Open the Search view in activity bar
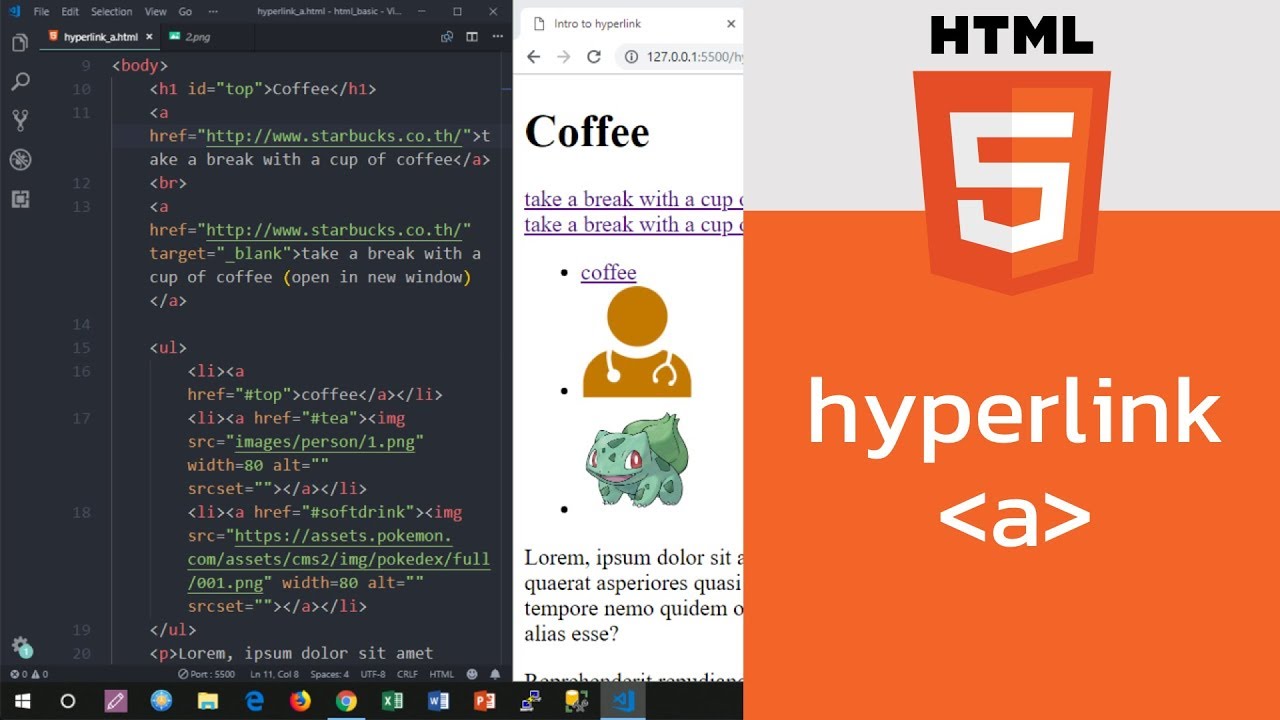Screen dimensions: 1280x720 coord(19,82)
